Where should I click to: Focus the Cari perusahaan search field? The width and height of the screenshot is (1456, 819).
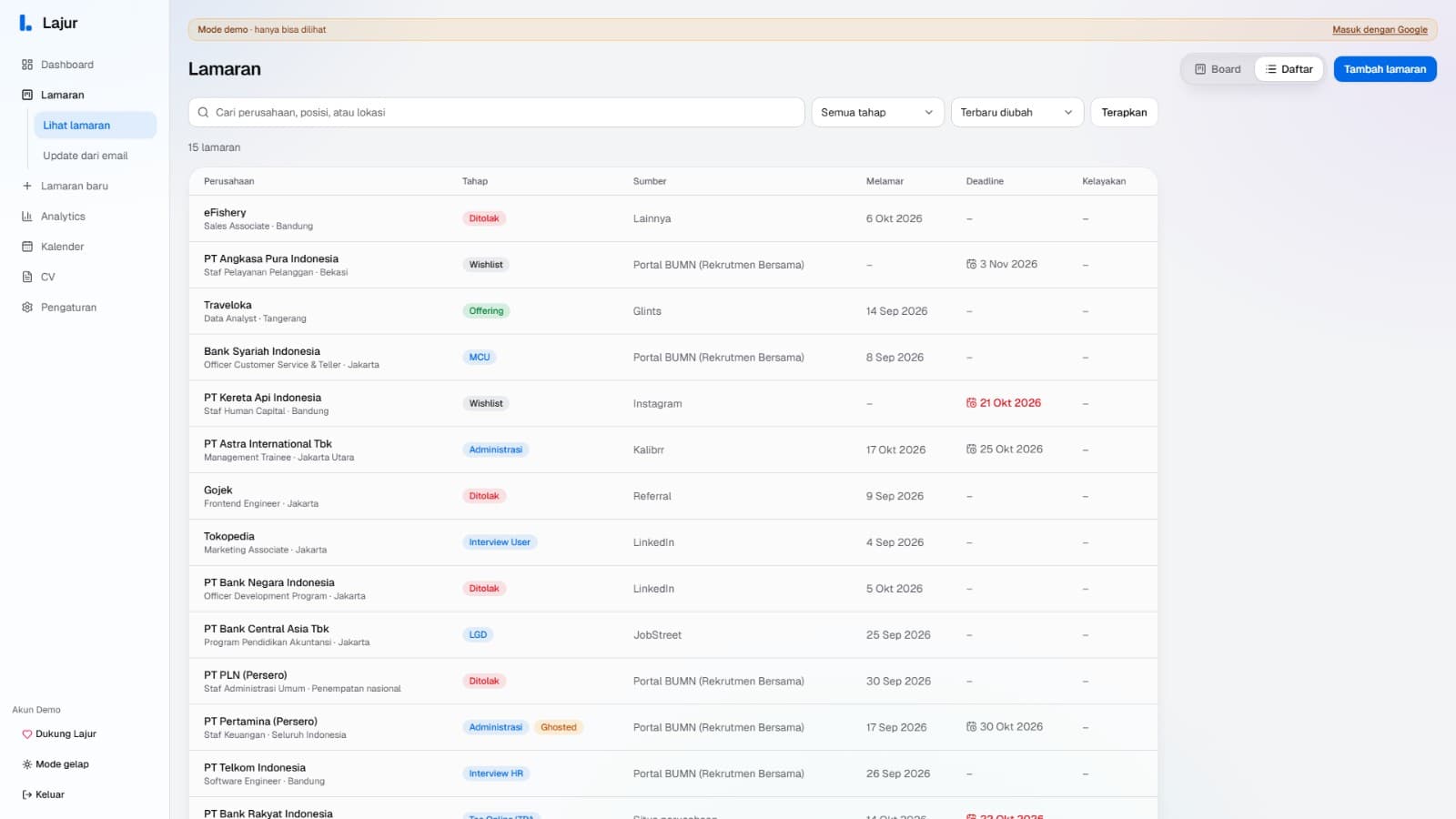(496, 113)
